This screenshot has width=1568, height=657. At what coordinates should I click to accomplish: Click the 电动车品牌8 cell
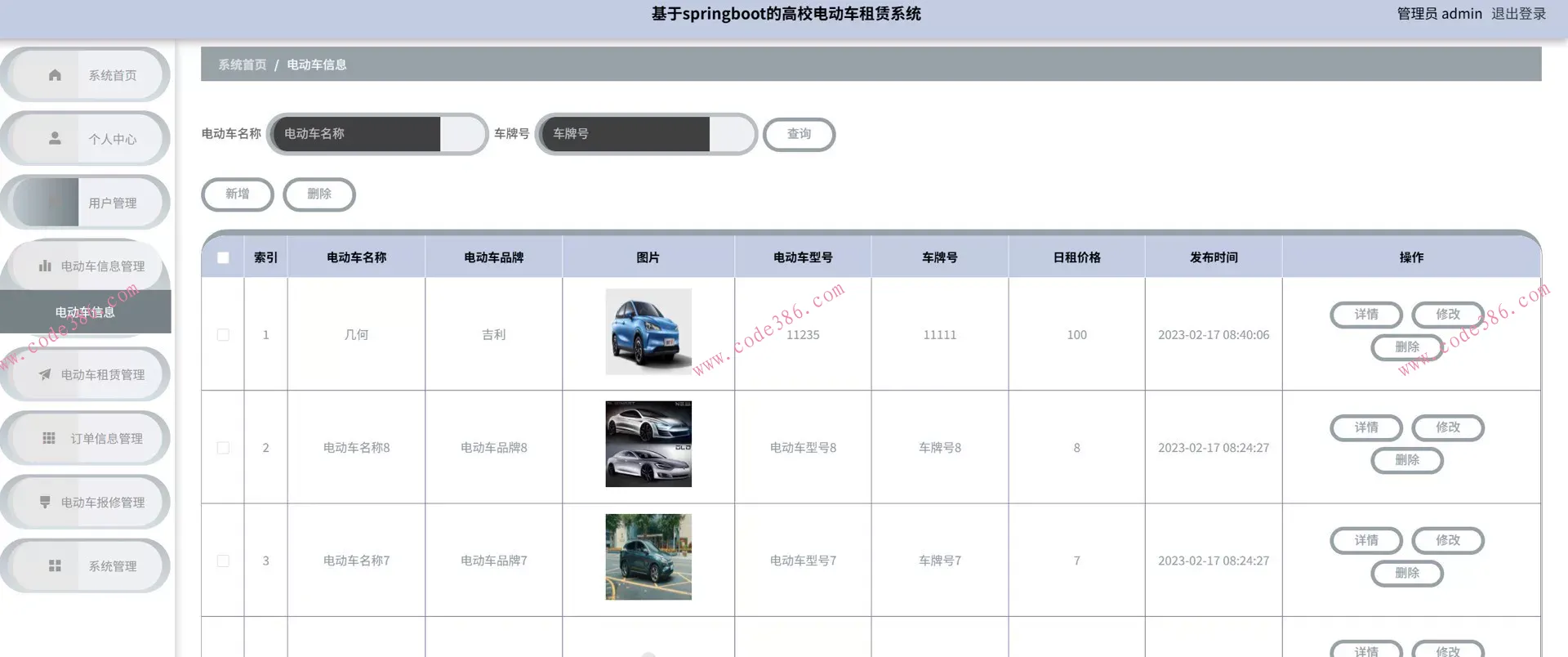tap(493, 448)
